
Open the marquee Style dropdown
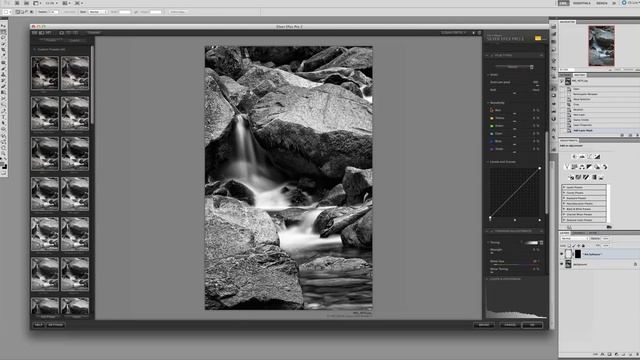click(x=98, y=12)
